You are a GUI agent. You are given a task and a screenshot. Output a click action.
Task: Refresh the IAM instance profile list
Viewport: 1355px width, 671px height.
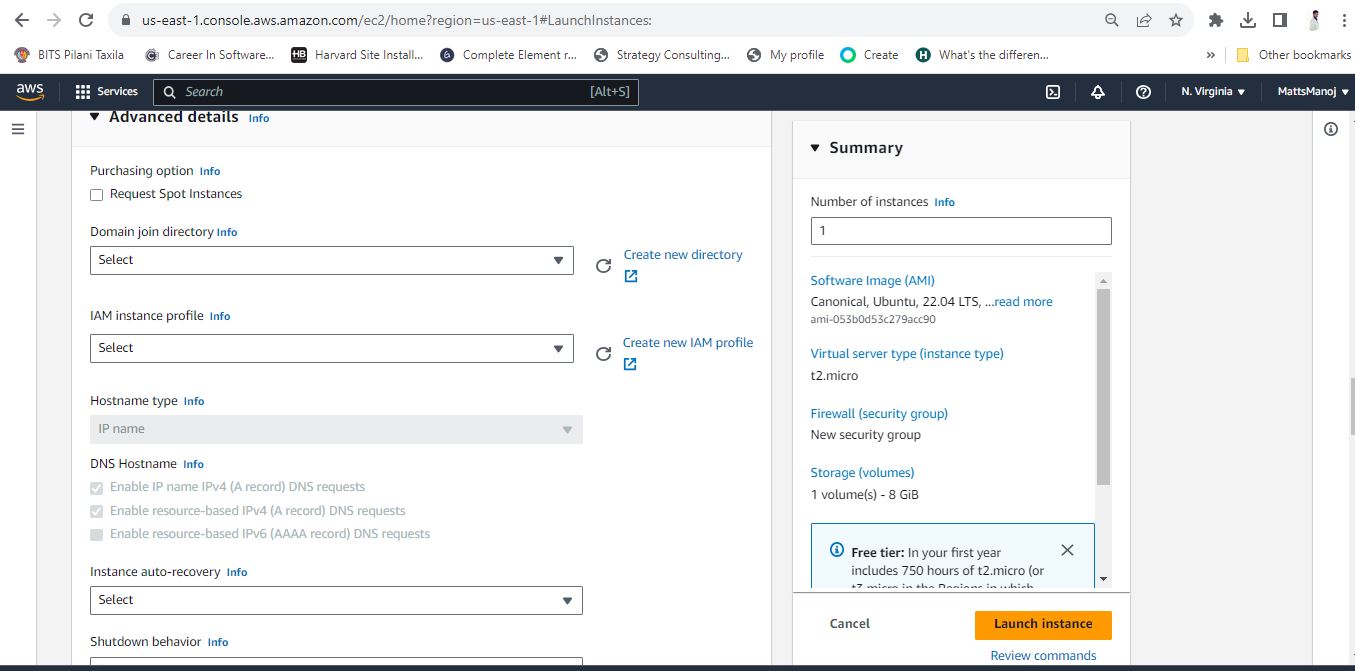[x=603, y=354]
